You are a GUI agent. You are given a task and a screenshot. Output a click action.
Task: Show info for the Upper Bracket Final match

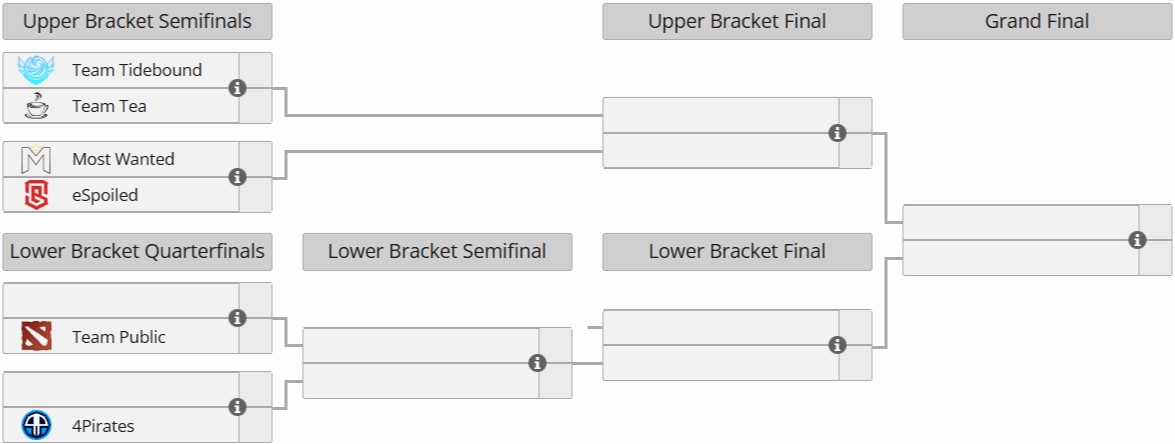point(837,133)
